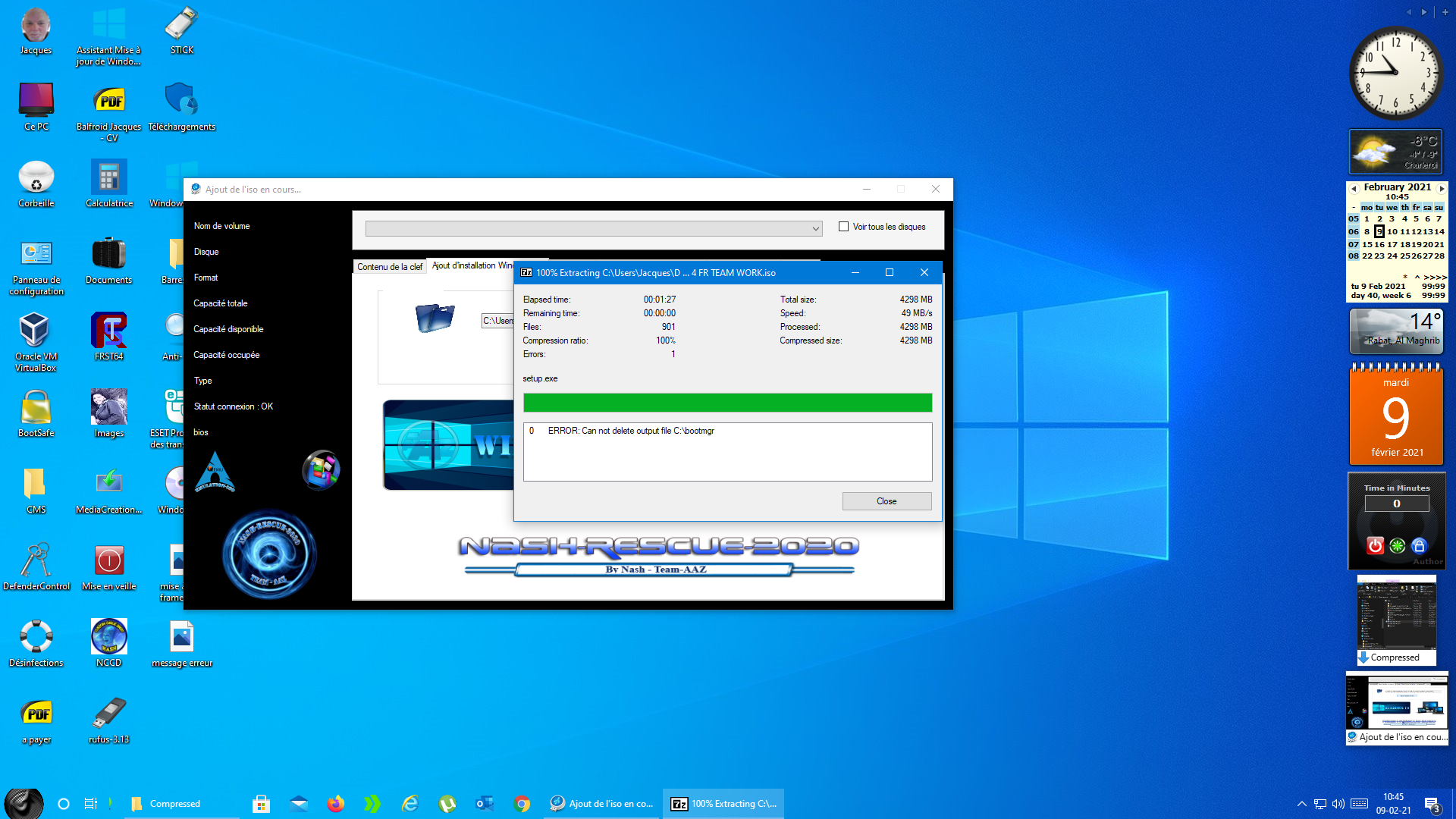Open the DefenderControl desktop icon

36,562
